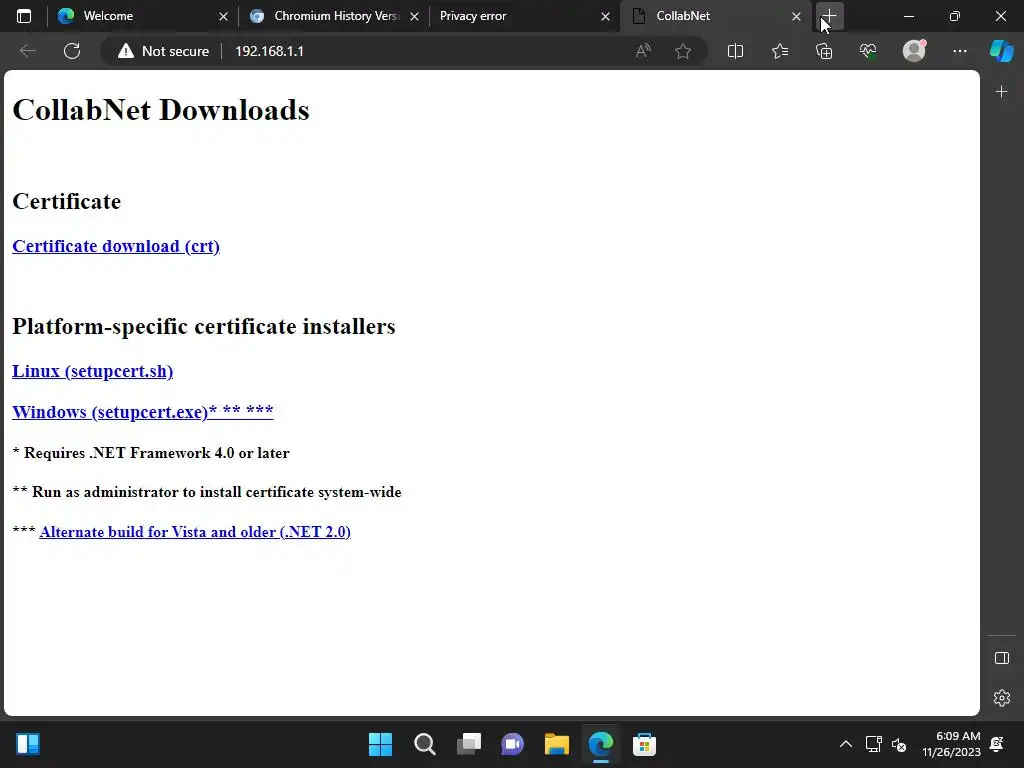
Task: Activate the Read aloud icon
Action: tap(643, 51)
